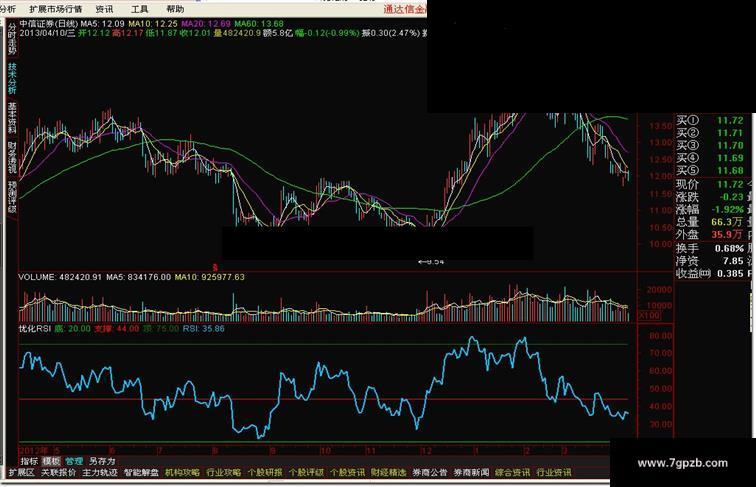Select the MA5: 12.09 indicator label
Viewport: 756px width, 487px height.
point(103,24)
